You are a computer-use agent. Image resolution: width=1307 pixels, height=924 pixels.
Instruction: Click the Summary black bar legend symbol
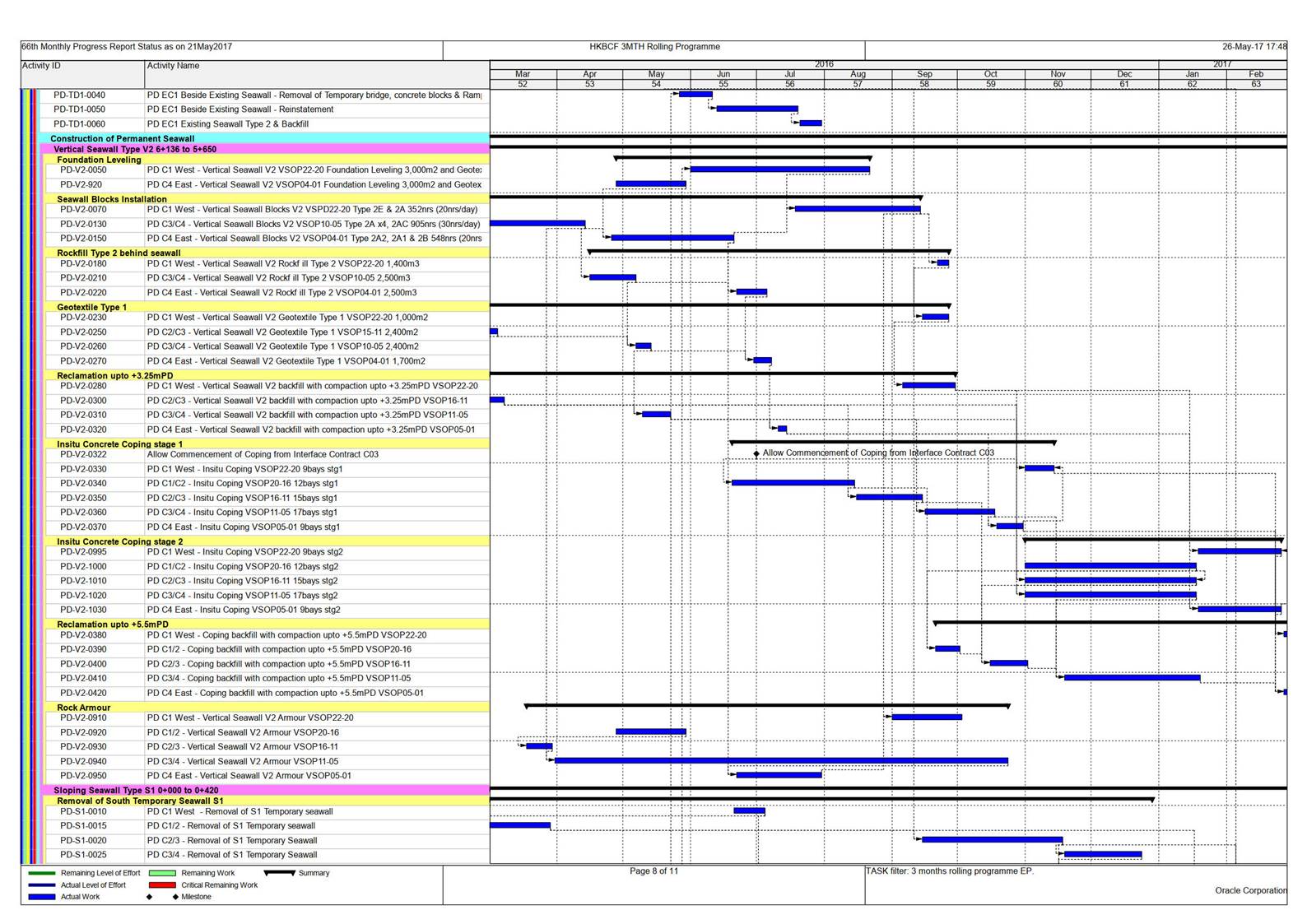click(280, 873)
